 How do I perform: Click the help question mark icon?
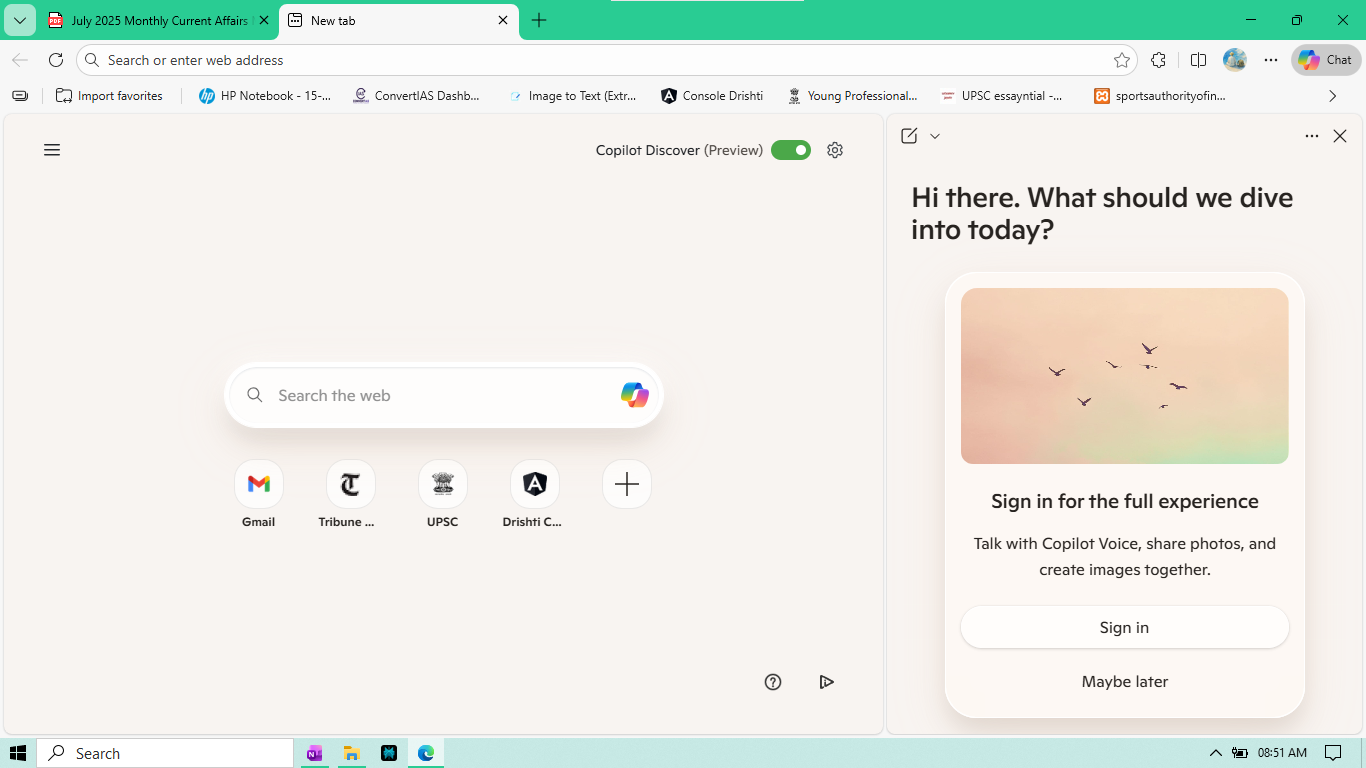pos(773,682)
